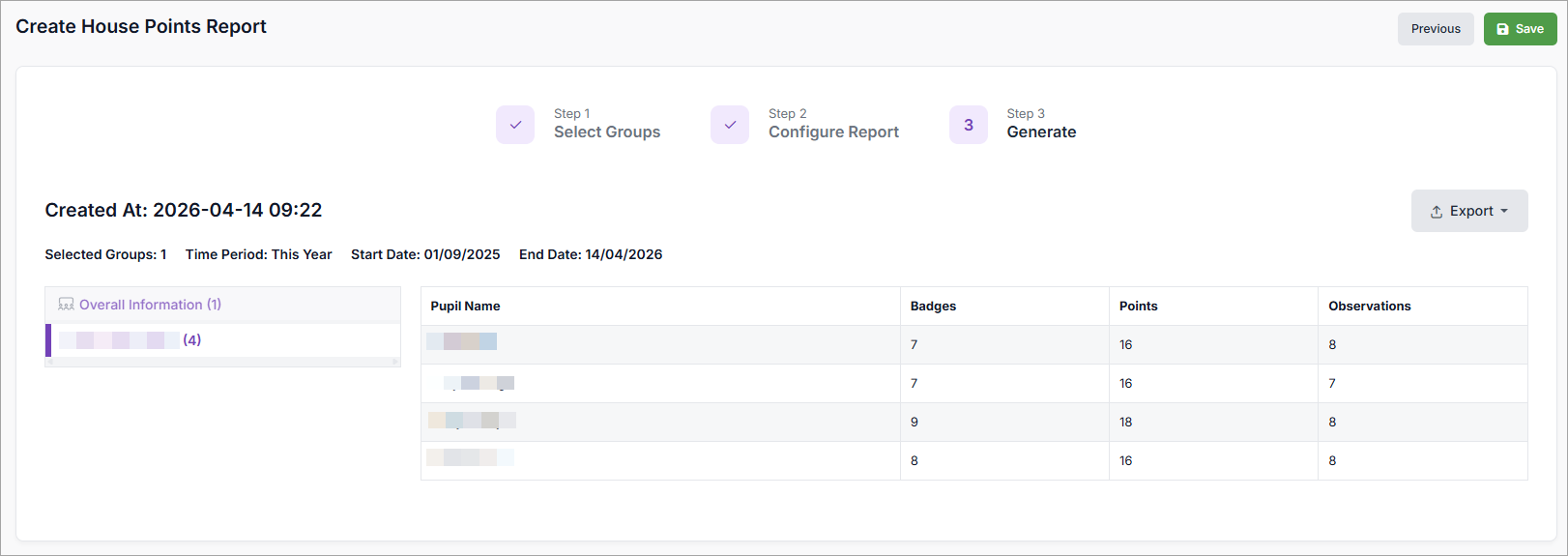Click the Step 1 checkmark icon

(x=515, y=125)
